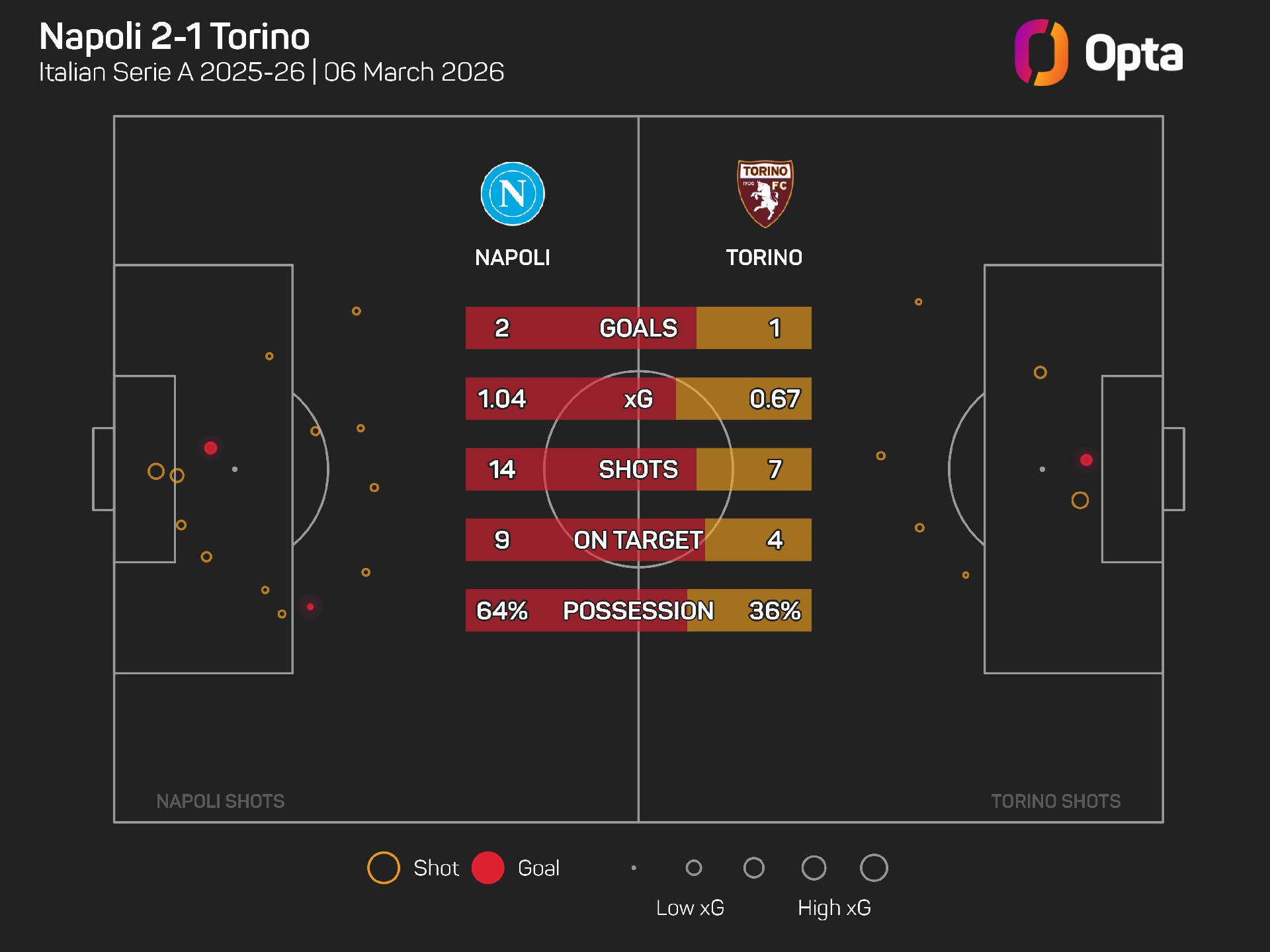
Task: Select Napoli's red goal marker near penalty spot
Action: 210,448
